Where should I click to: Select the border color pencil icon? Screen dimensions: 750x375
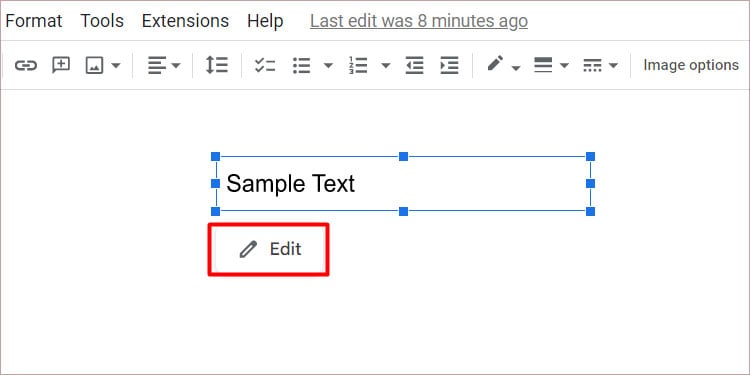point(495,64)
